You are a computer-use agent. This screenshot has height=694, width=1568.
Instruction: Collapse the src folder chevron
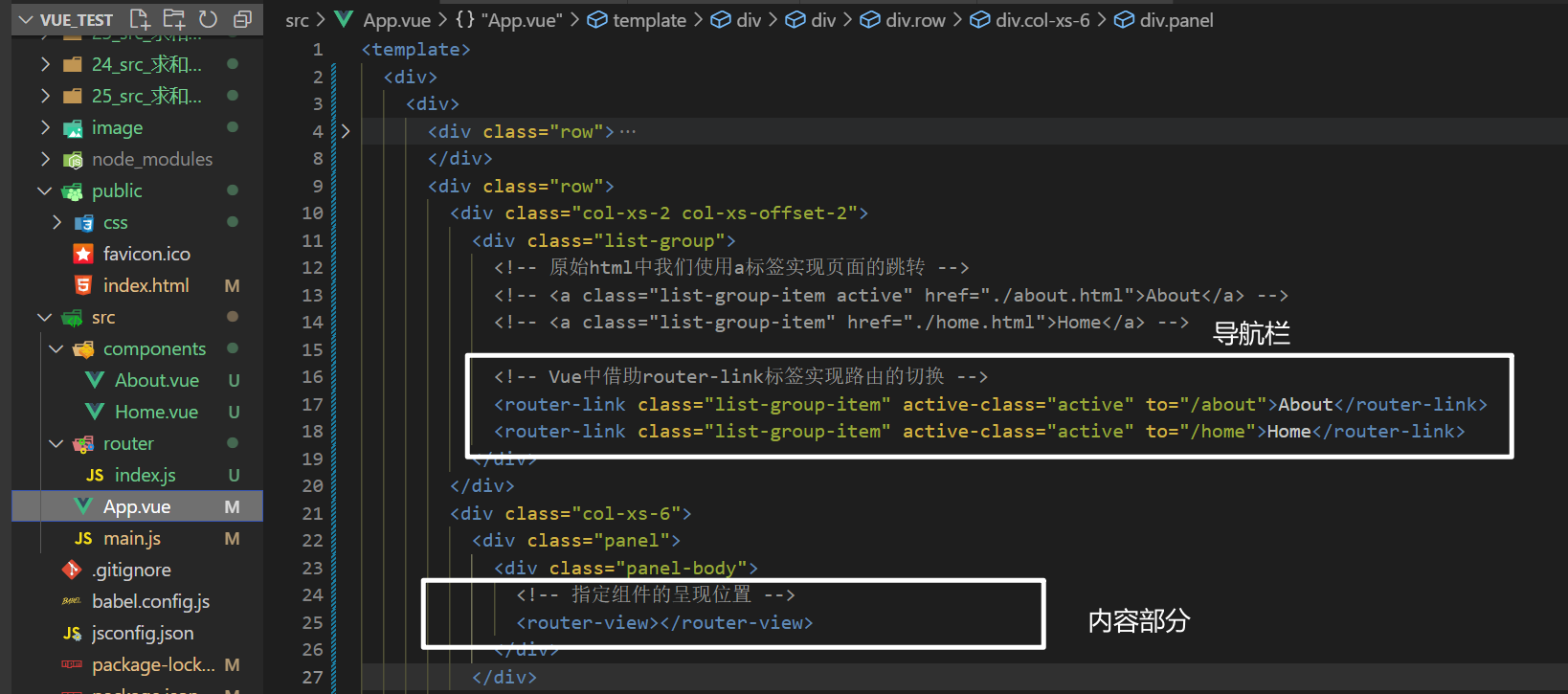45,317
